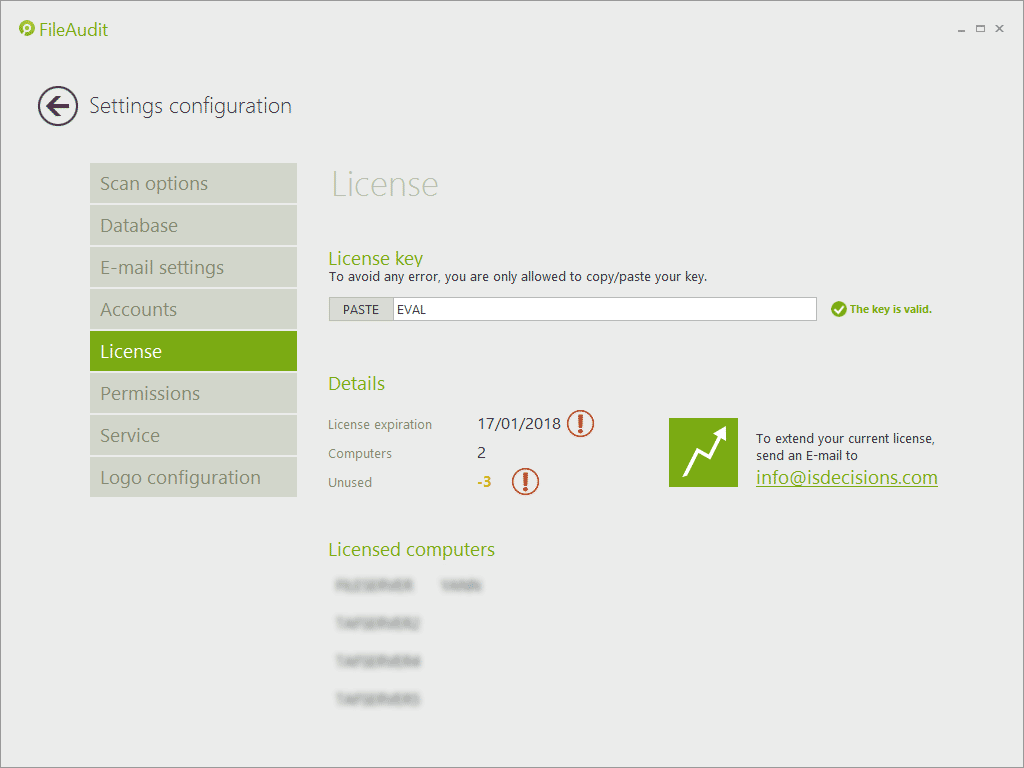
Task: Click the info@isdecisions.com e-mail link
Action: tap(846, 478)
